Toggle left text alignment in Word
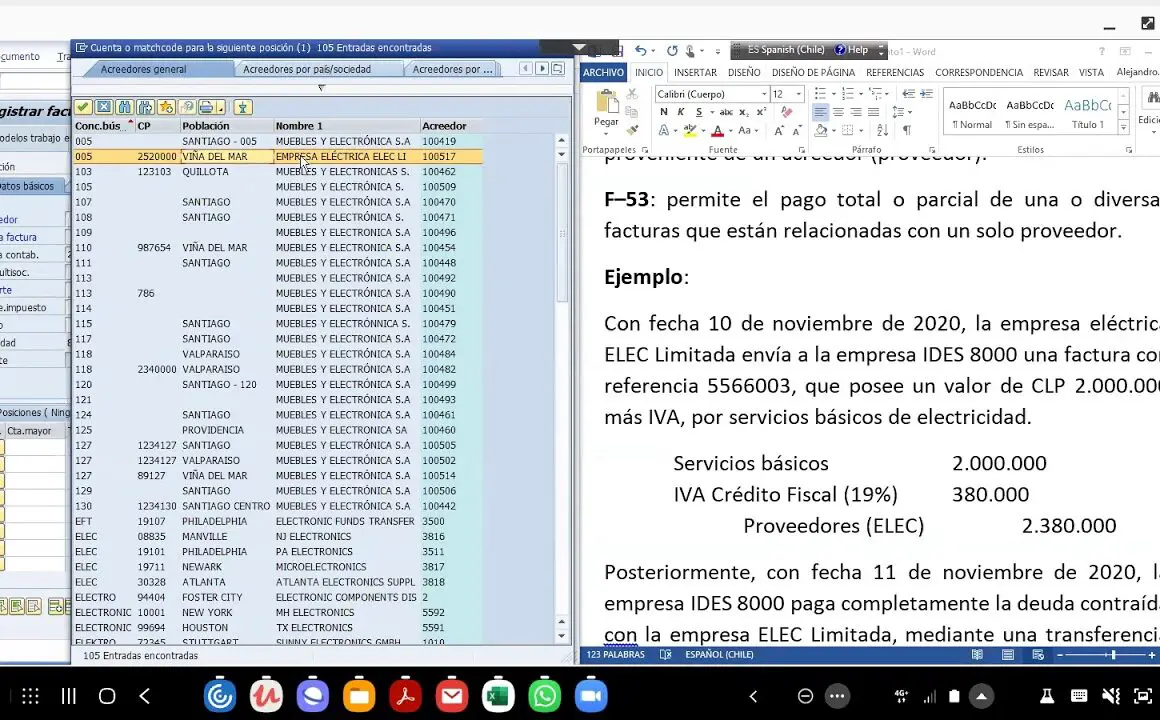The height and width of the screenshot is (720, 1160). click(x=820, y=112)
